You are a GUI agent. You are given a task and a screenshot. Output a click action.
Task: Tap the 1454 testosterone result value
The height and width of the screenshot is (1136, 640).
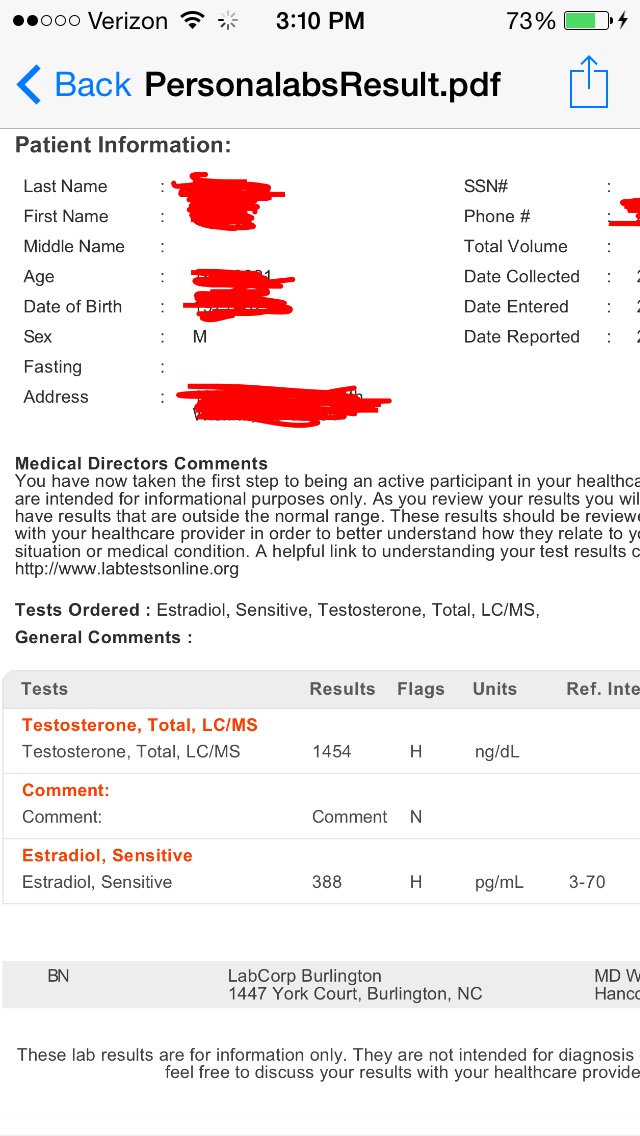(x=332, y=751)
